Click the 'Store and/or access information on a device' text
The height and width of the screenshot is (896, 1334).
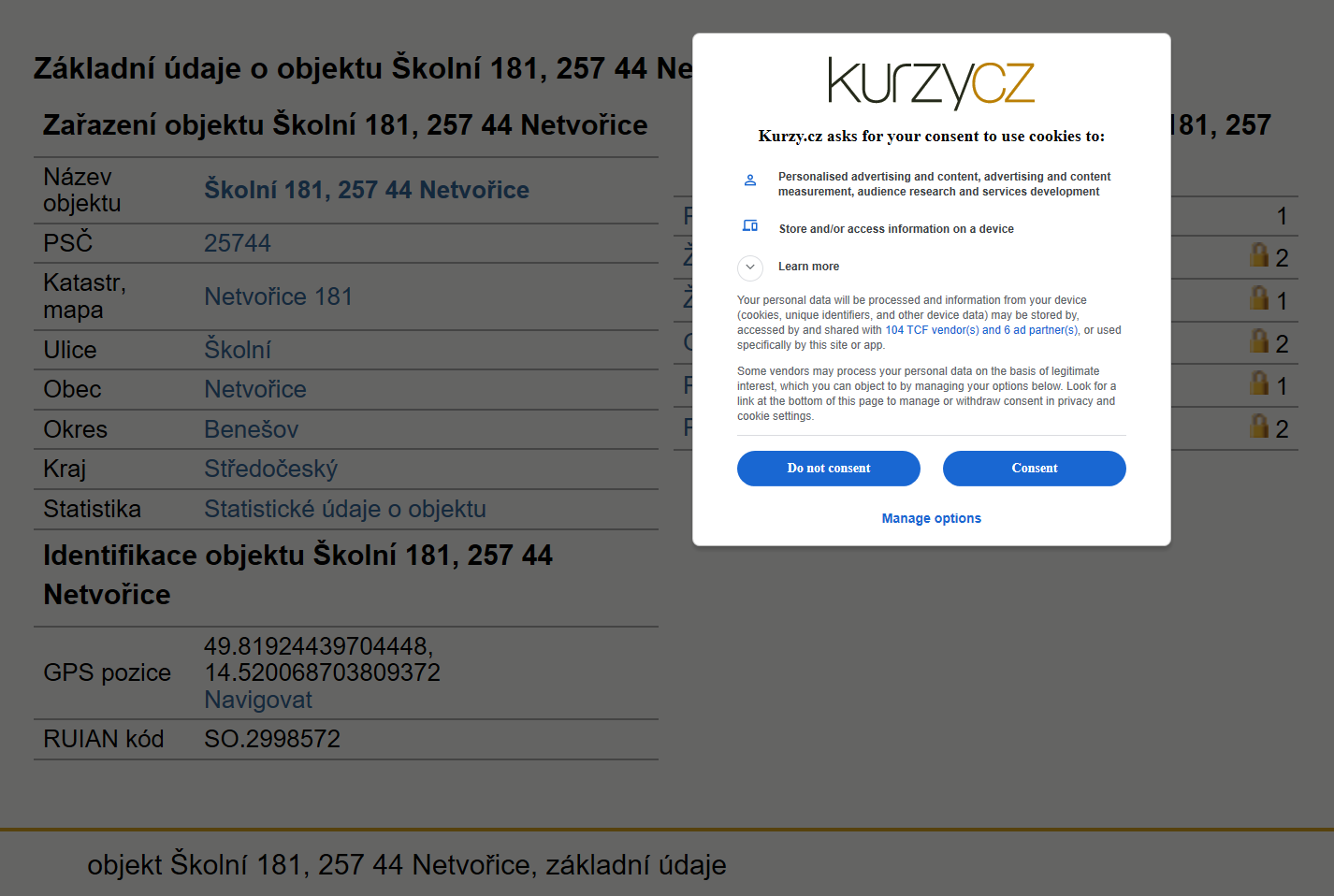click(x=896, y=229)
